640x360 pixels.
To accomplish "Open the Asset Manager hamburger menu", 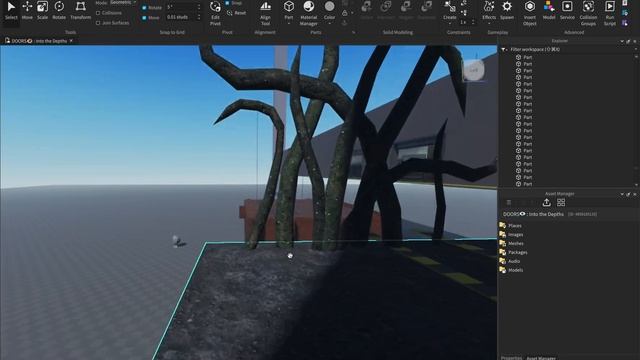I will (509, 202).
